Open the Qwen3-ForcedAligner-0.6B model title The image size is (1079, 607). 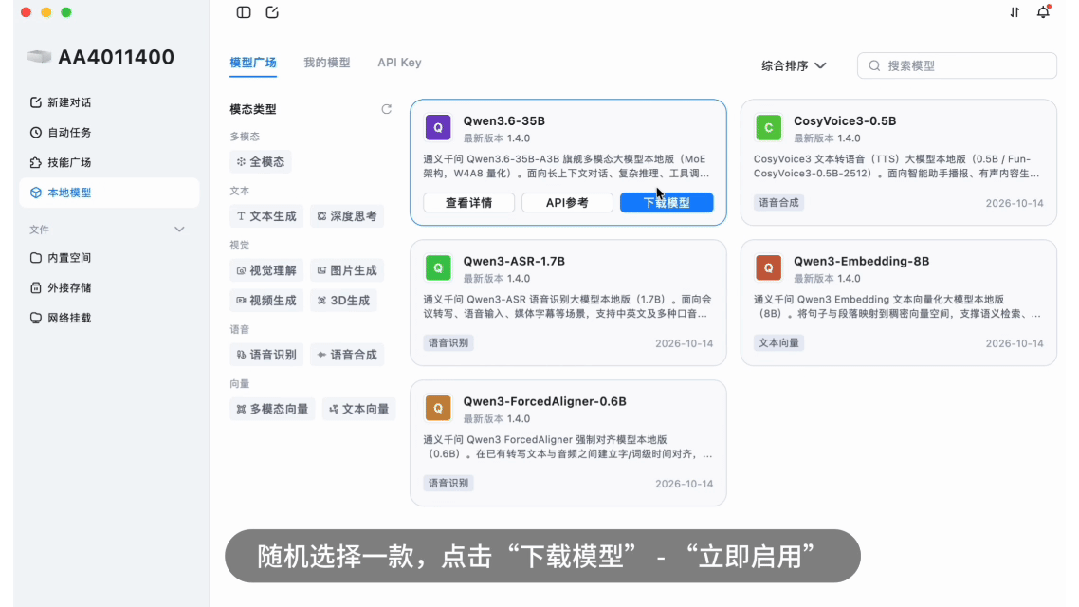click(545, 401)
